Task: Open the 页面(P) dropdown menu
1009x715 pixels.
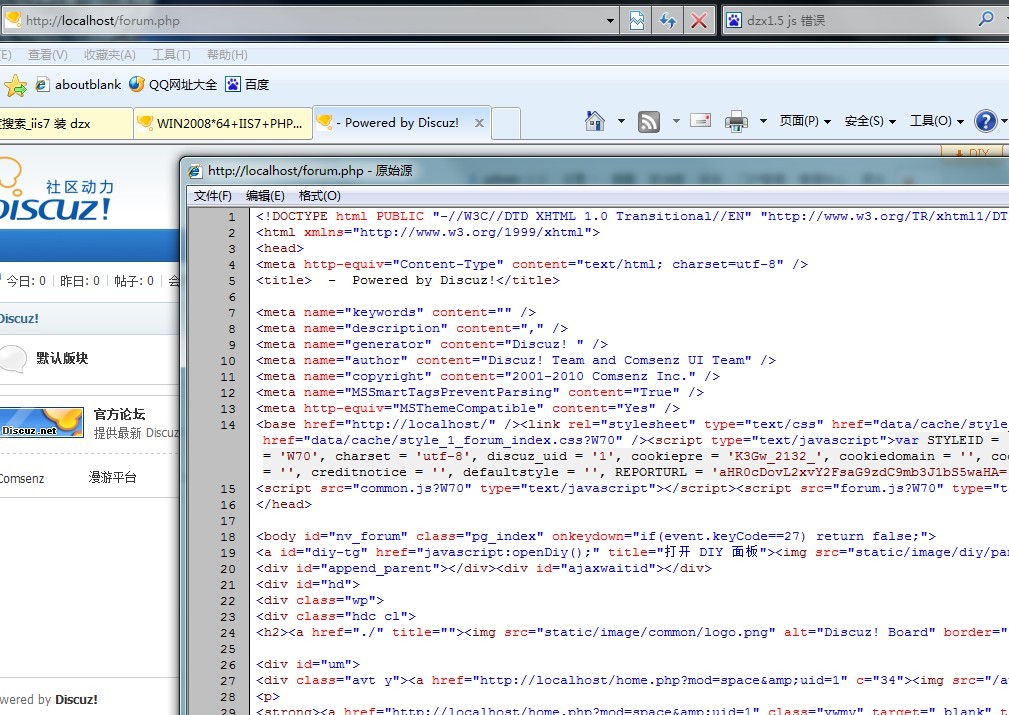Action: [x=805, y=121]
